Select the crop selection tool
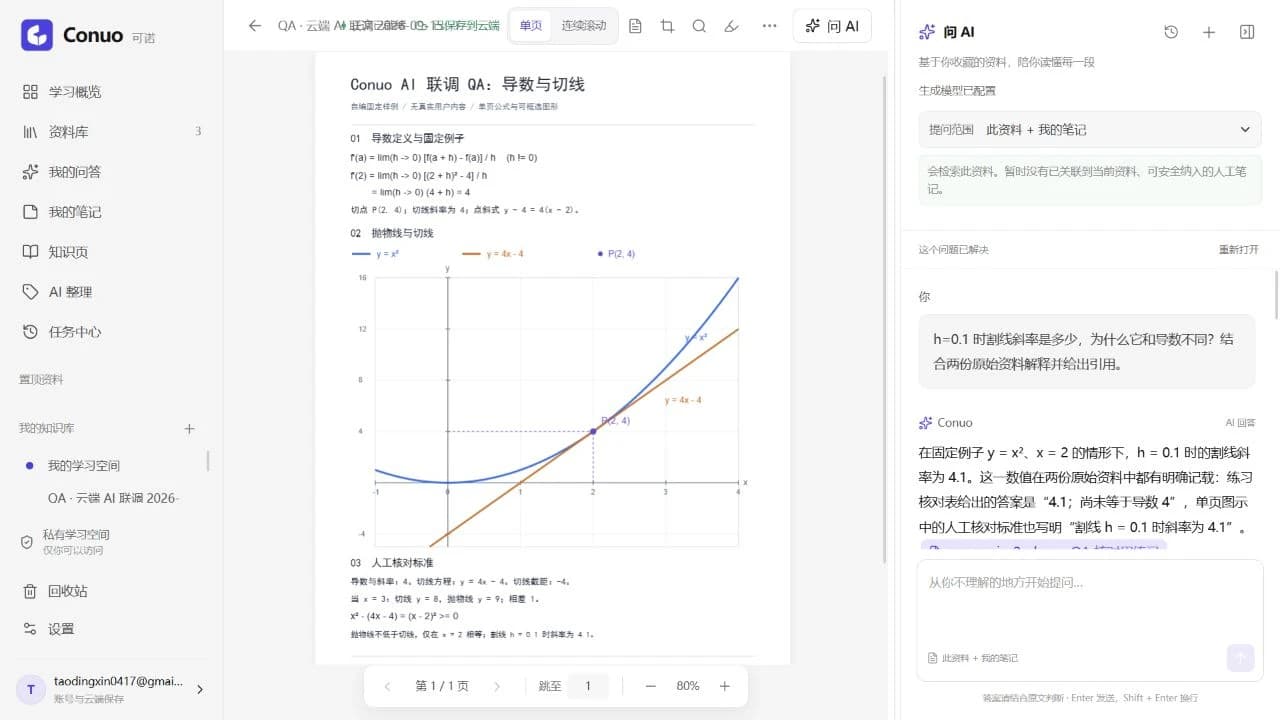The image size is (1280, 720). (667, 26)
